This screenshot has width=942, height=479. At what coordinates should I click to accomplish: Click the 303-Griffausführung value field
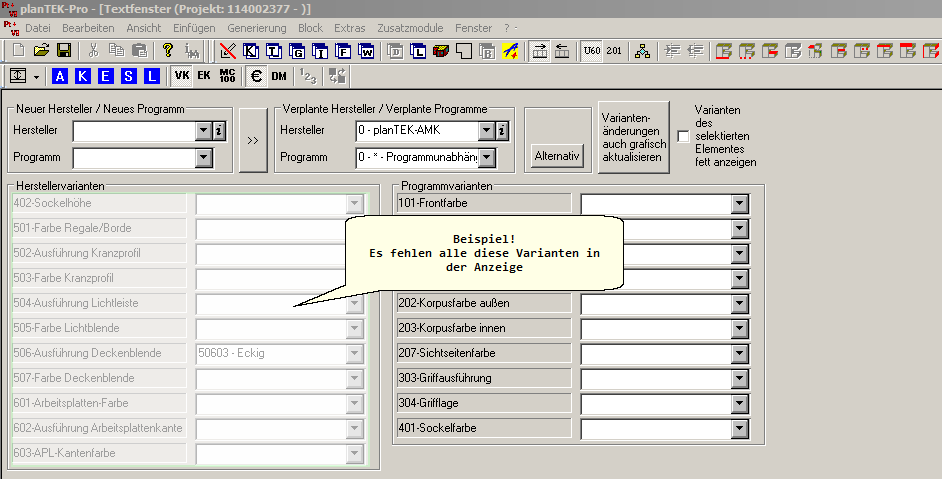point(656,379)
